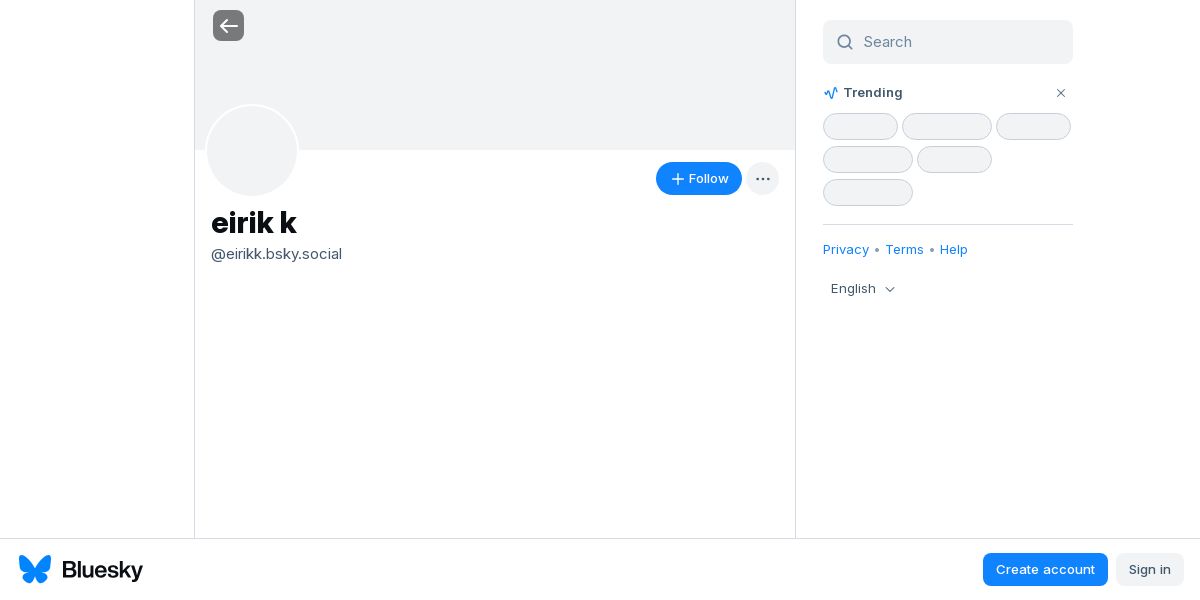Open eirik k's profile avatar
The image size is (1200, 600).
[252, 151]
